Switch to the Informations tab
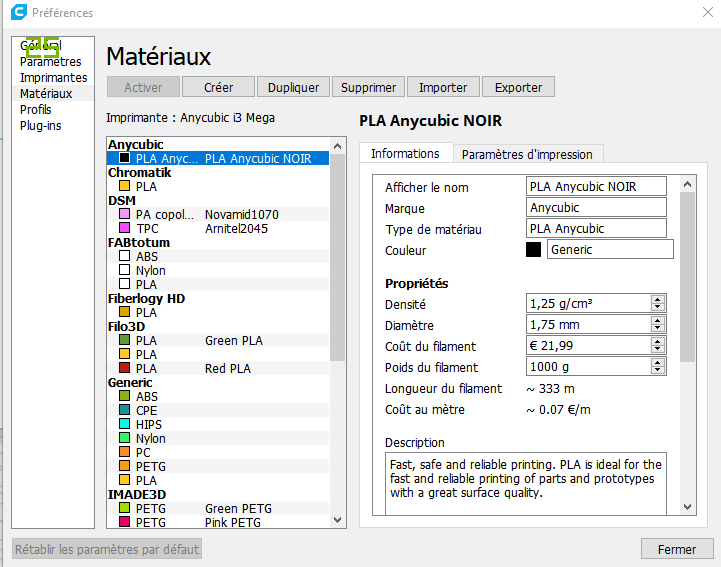Image resolution: width=721 pixels, height=567 pixels. pyautogui.click(x=405, y=154)
